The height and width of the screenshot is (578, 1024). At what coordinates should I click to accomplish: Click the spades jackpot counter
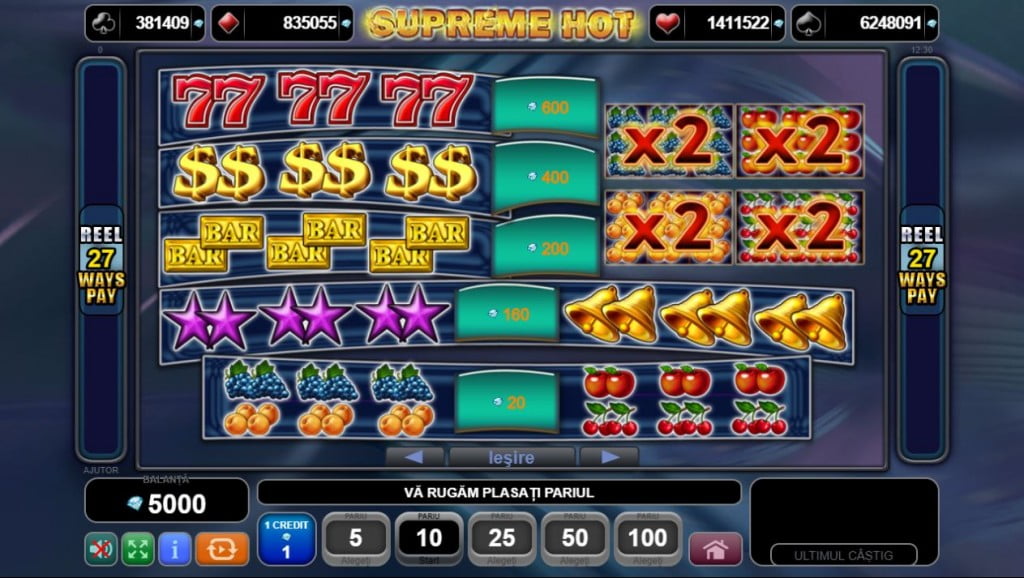click(865, 23)
